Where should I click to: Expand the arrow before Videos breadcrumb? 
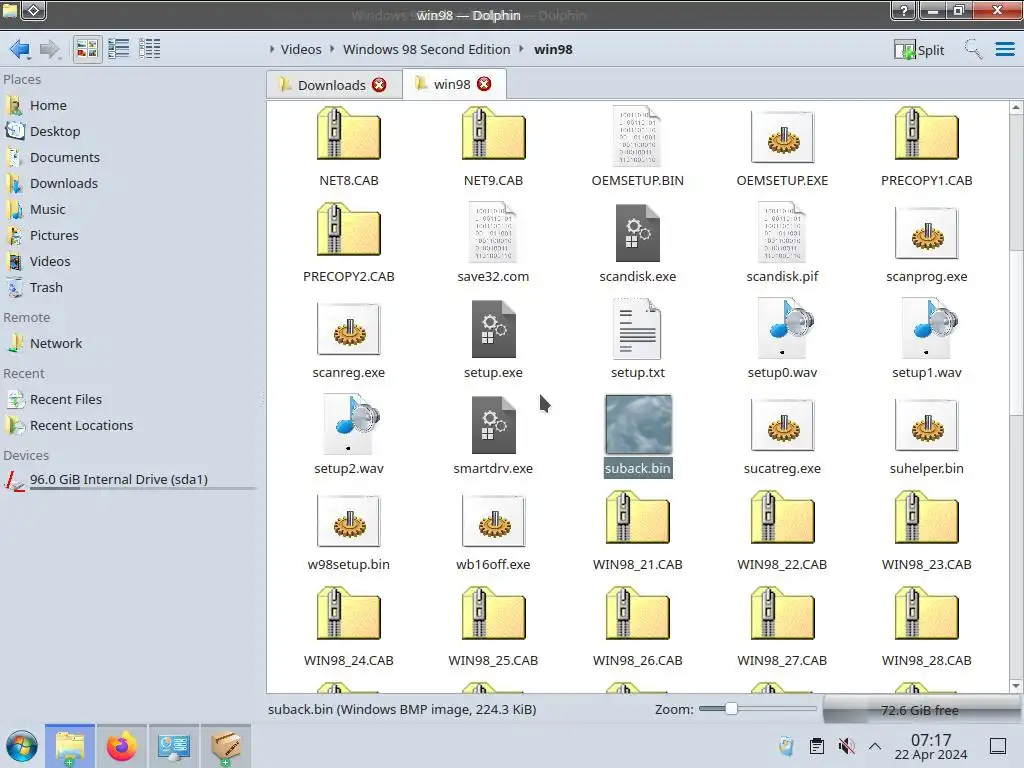[x=272, y=50]
